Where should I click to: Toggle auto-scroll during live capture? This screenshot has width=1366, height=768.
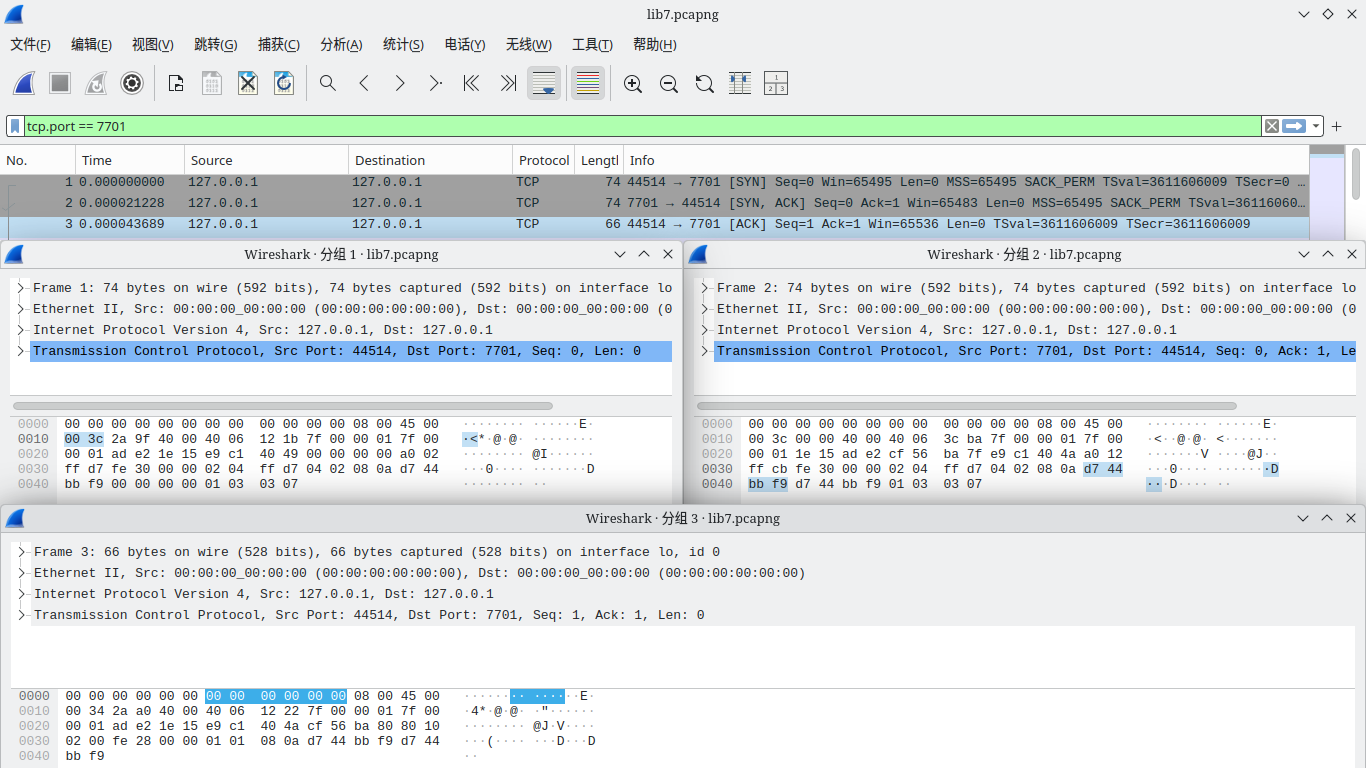pos(544,84)
